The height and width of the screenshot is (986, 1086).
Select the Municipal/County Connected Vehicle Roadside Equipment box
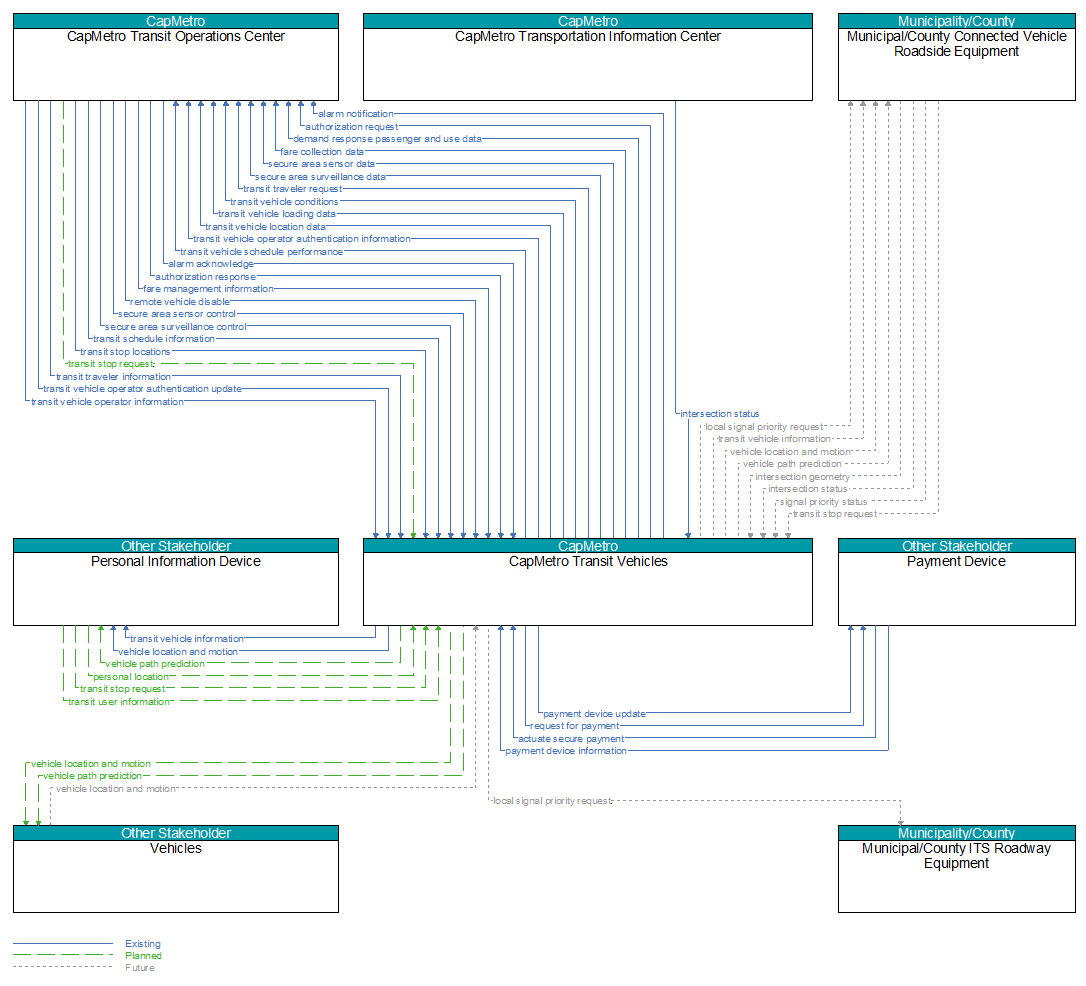coord(956,57)
